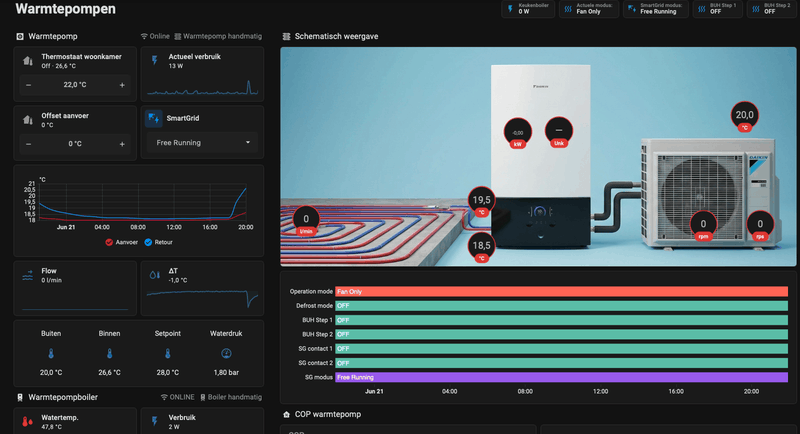Click the Warmtepomp handmatig mode toggle
Screen dimensions: 800x434
(218, 36)
